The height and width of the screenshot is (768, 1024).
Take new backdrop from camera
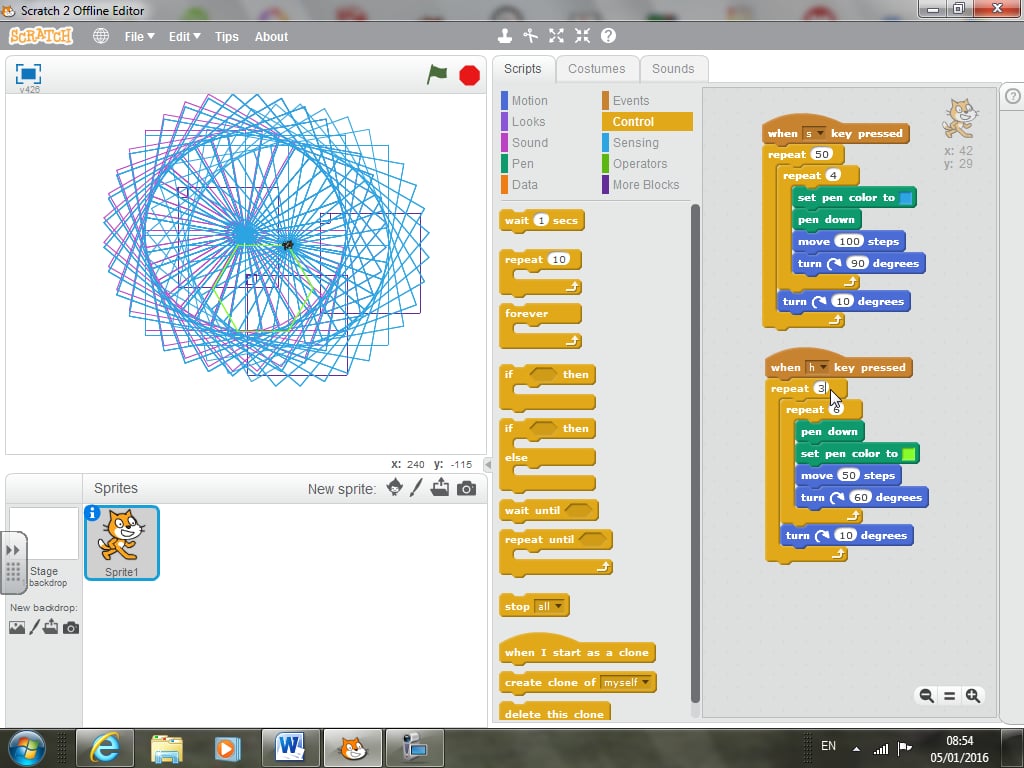click(71, 628)
